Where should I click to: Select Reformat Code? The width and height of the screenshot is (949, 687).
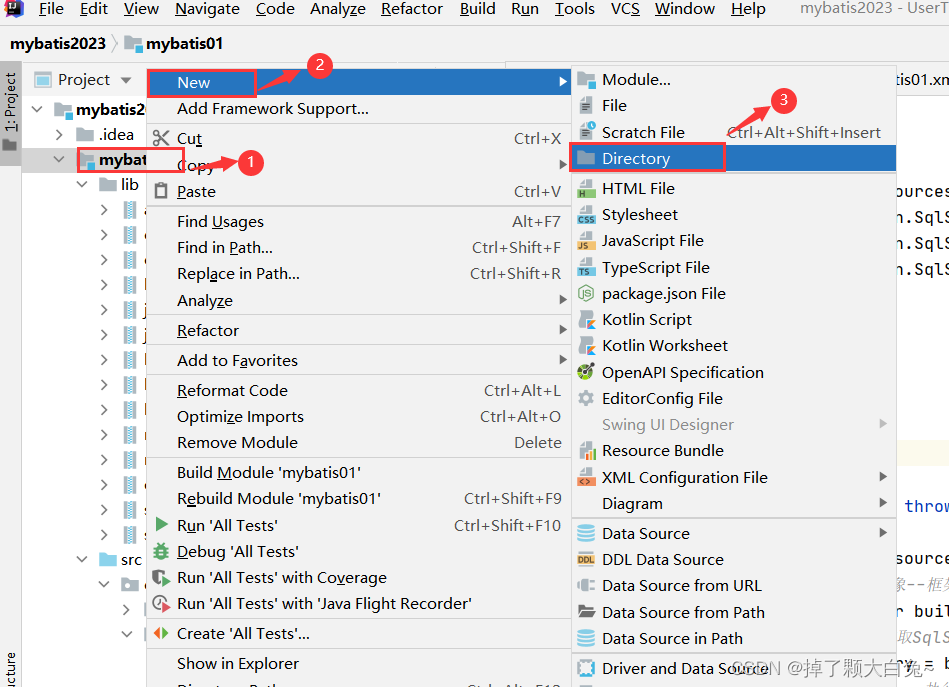point(359,390)
